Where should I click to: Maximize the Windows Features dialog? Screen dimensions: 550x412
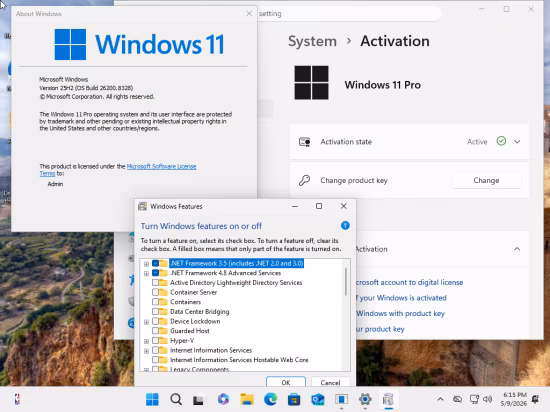[x=319, y=206]
